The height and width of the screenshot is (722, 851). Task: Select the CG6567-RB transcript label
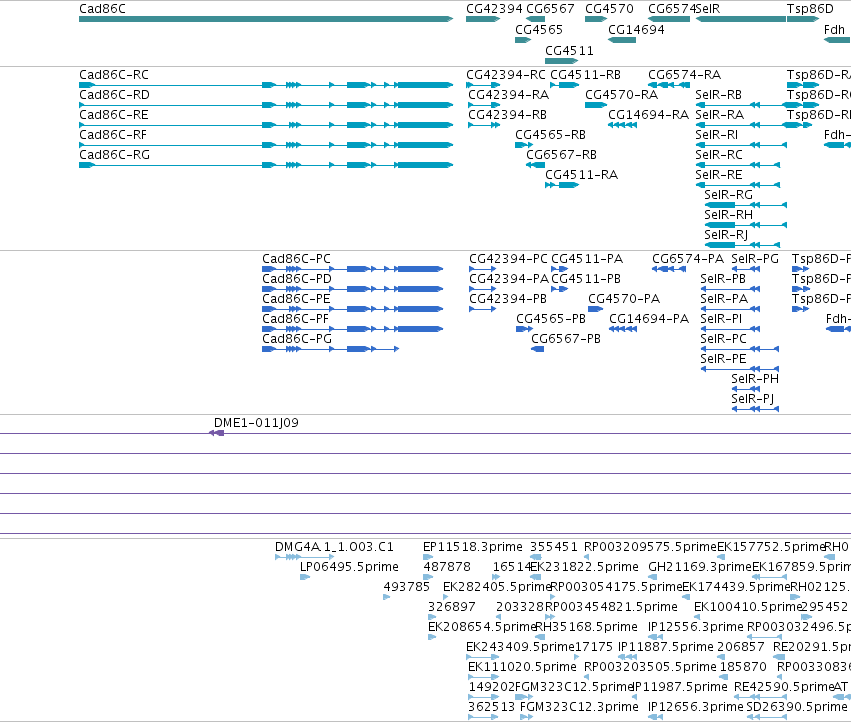click(x=562, y=155)
